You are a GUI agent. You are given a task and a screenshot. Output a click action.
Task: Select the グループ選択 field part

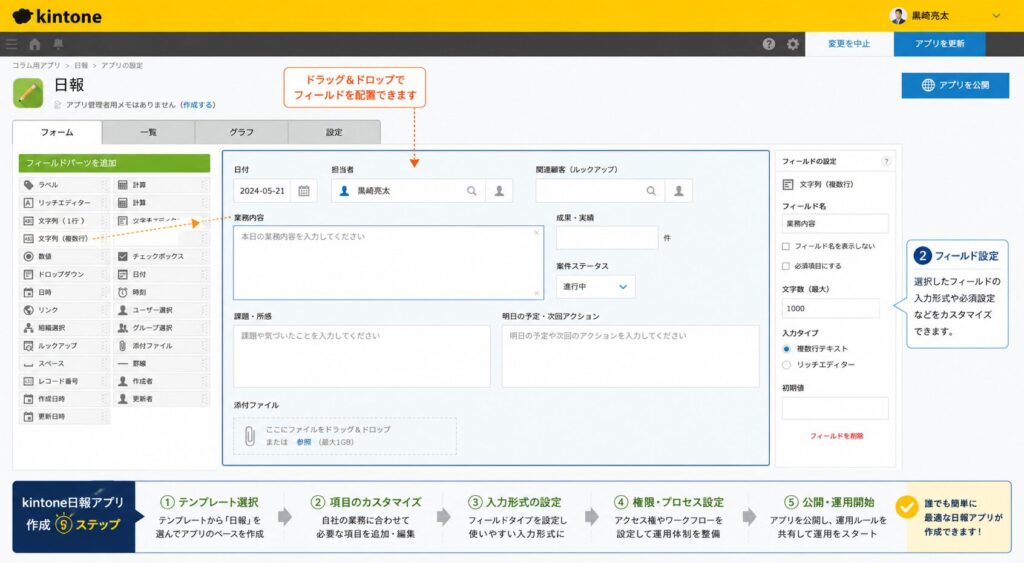pyautogui.click(x=161, y=328)
